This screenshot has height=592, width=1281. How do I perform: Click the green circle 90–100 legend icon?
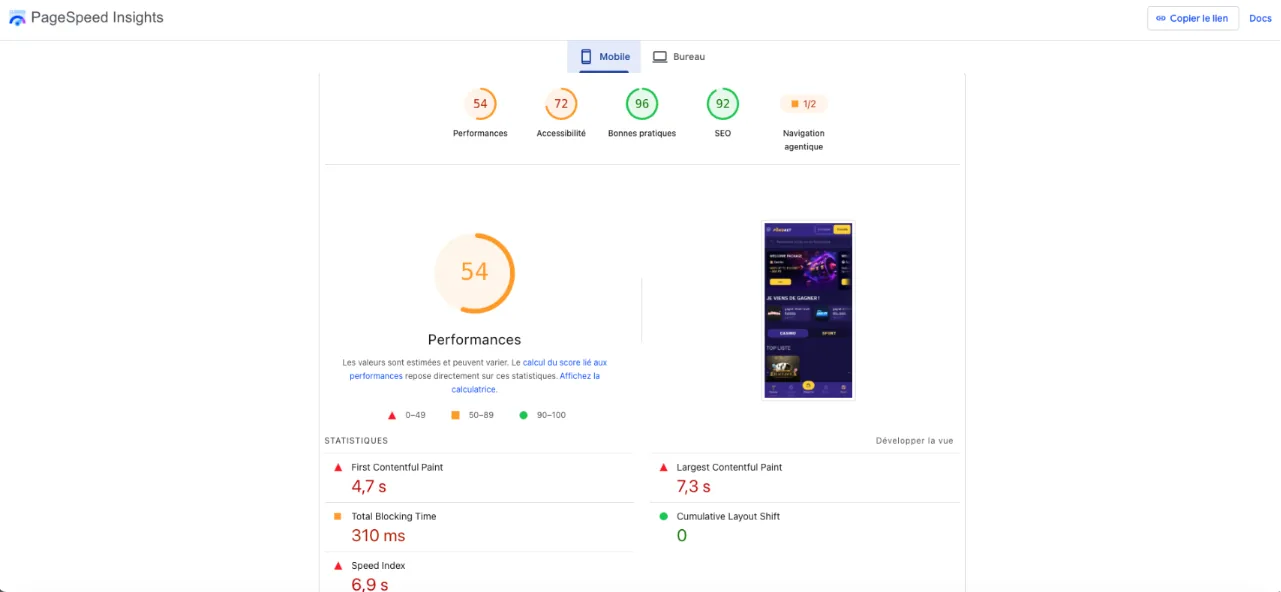[x=523, y=415]
